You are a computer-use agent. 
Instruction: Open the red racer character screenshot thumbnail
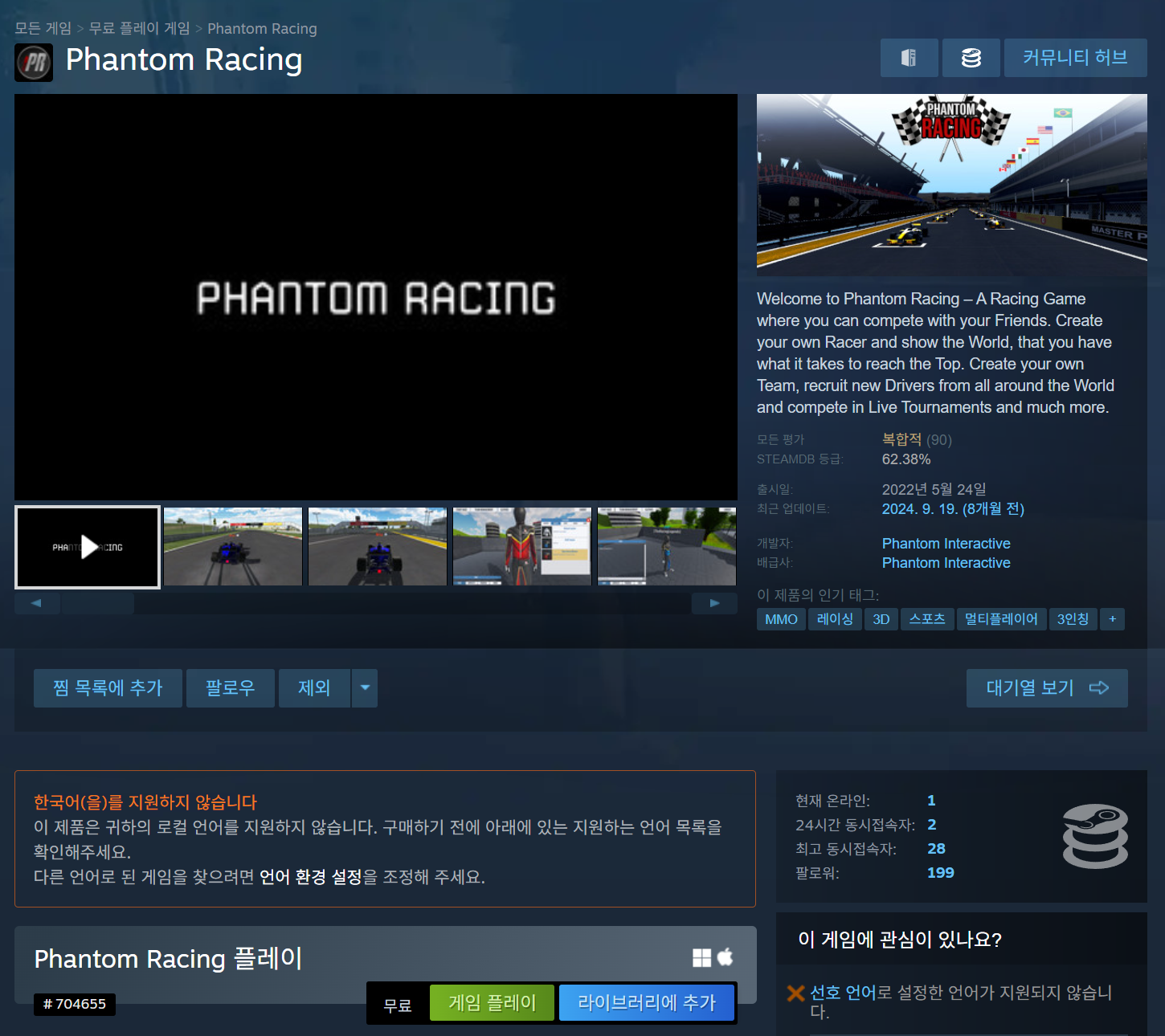pyautogui.click(x=522, y=546)
